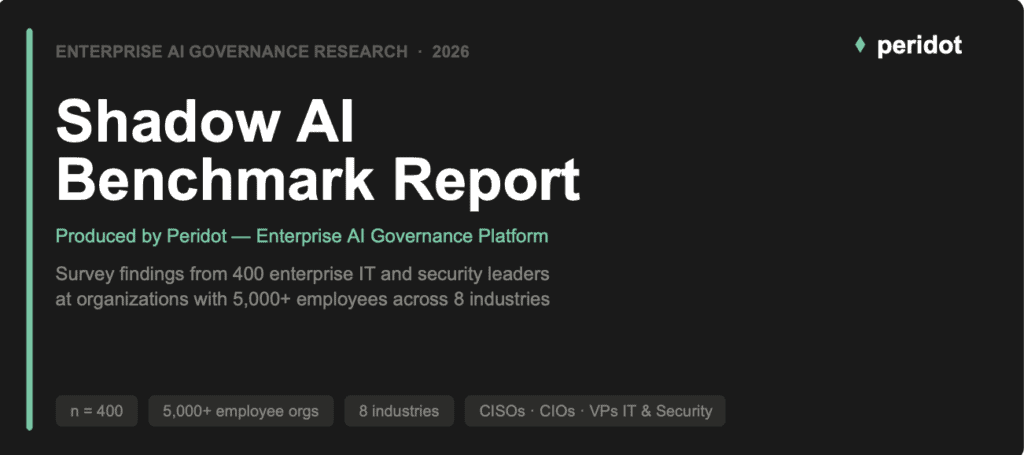Click the 2026 year label
1024x455 pixels.
(450, 52)
